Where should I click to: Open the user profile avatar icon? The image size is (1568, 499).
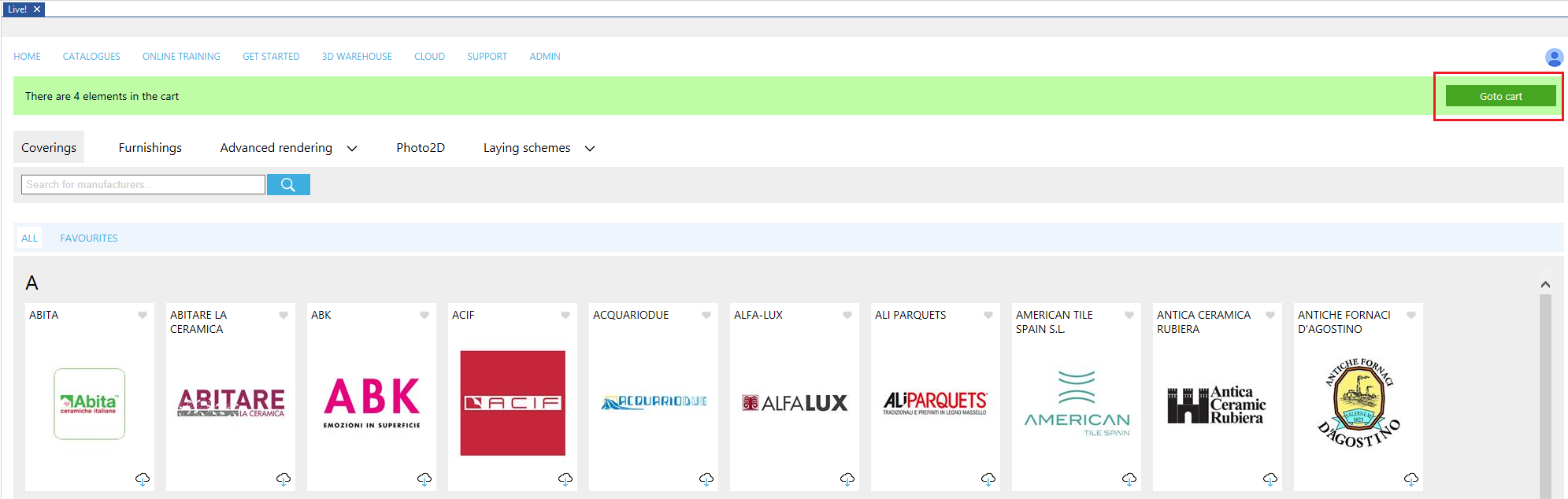pyautogui.click(x=1554, y=57)
